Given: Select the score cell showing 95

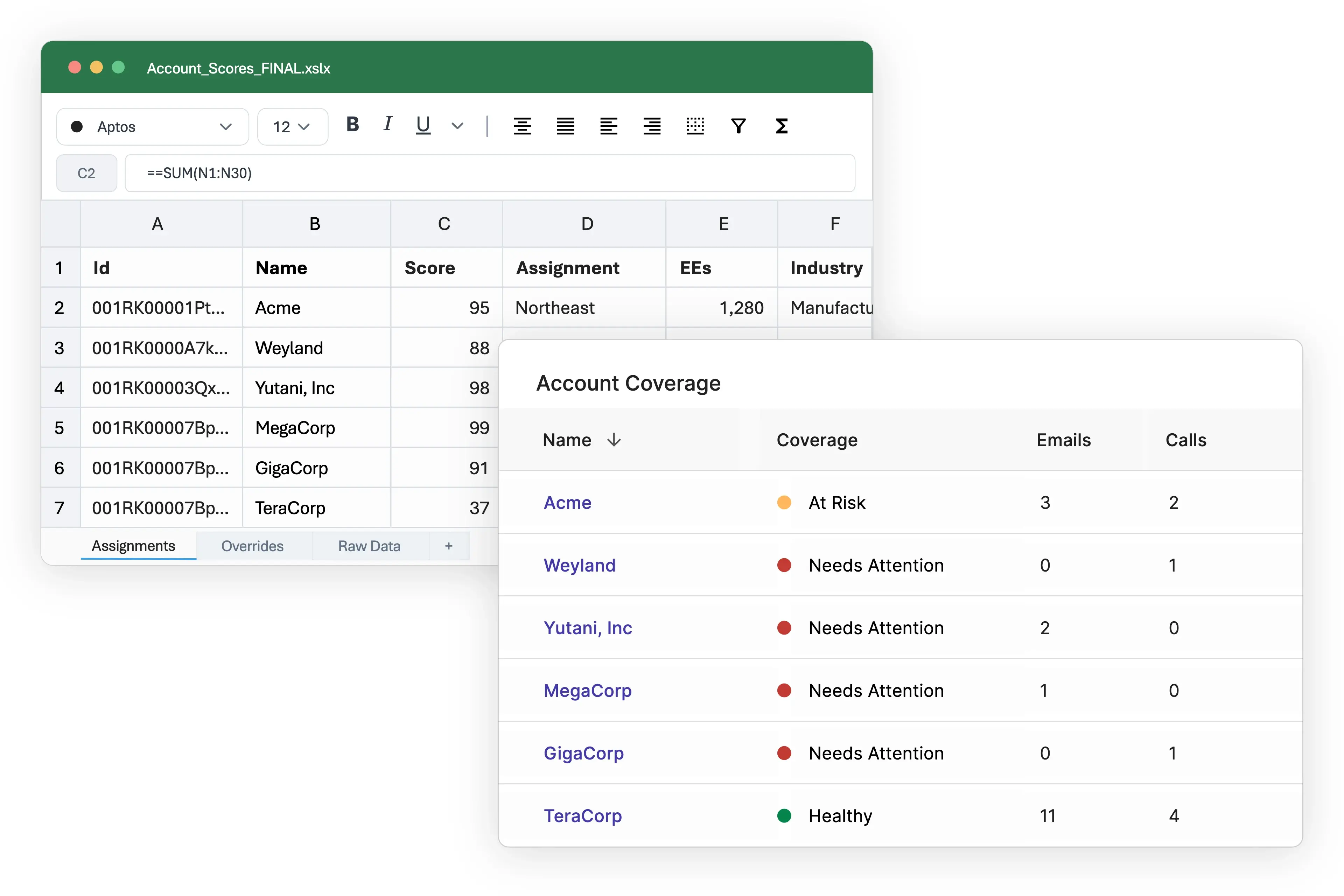Looking at the screenshot, I should click(446, 307).
